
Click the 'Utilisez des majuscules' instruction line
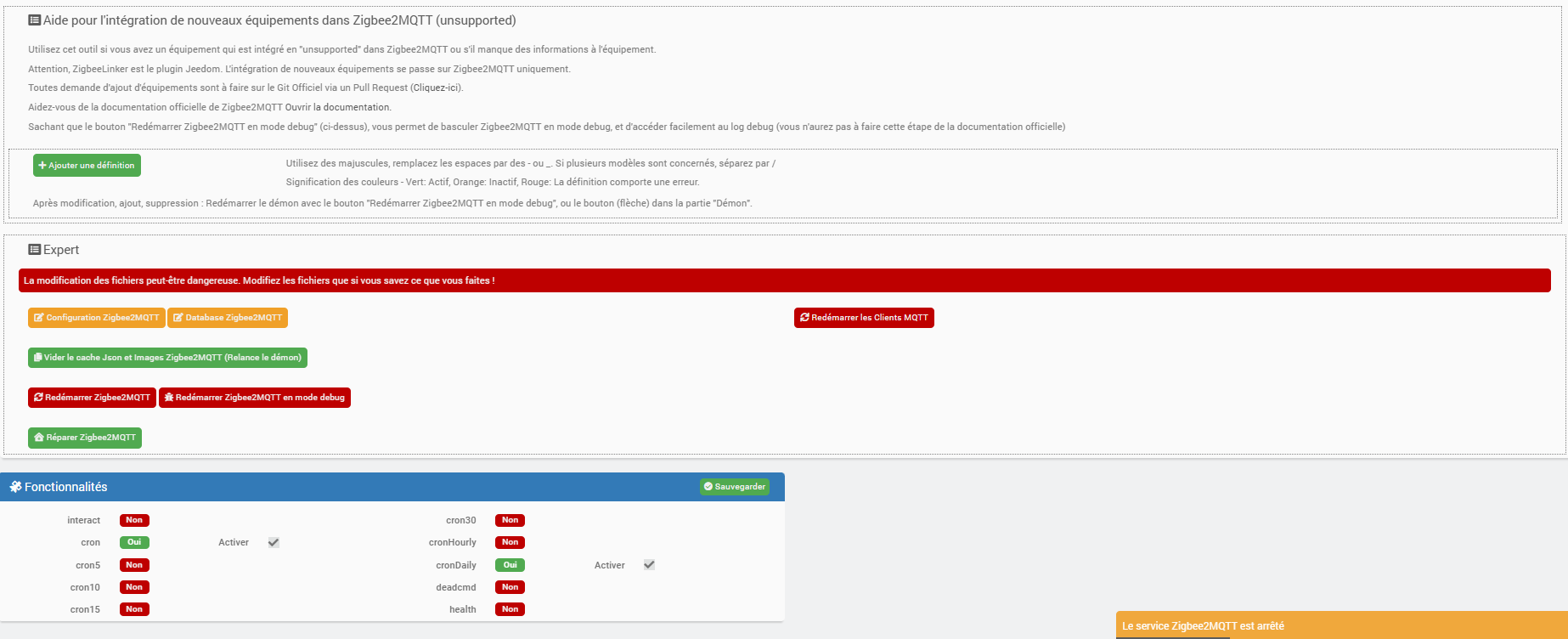[531, 163]
